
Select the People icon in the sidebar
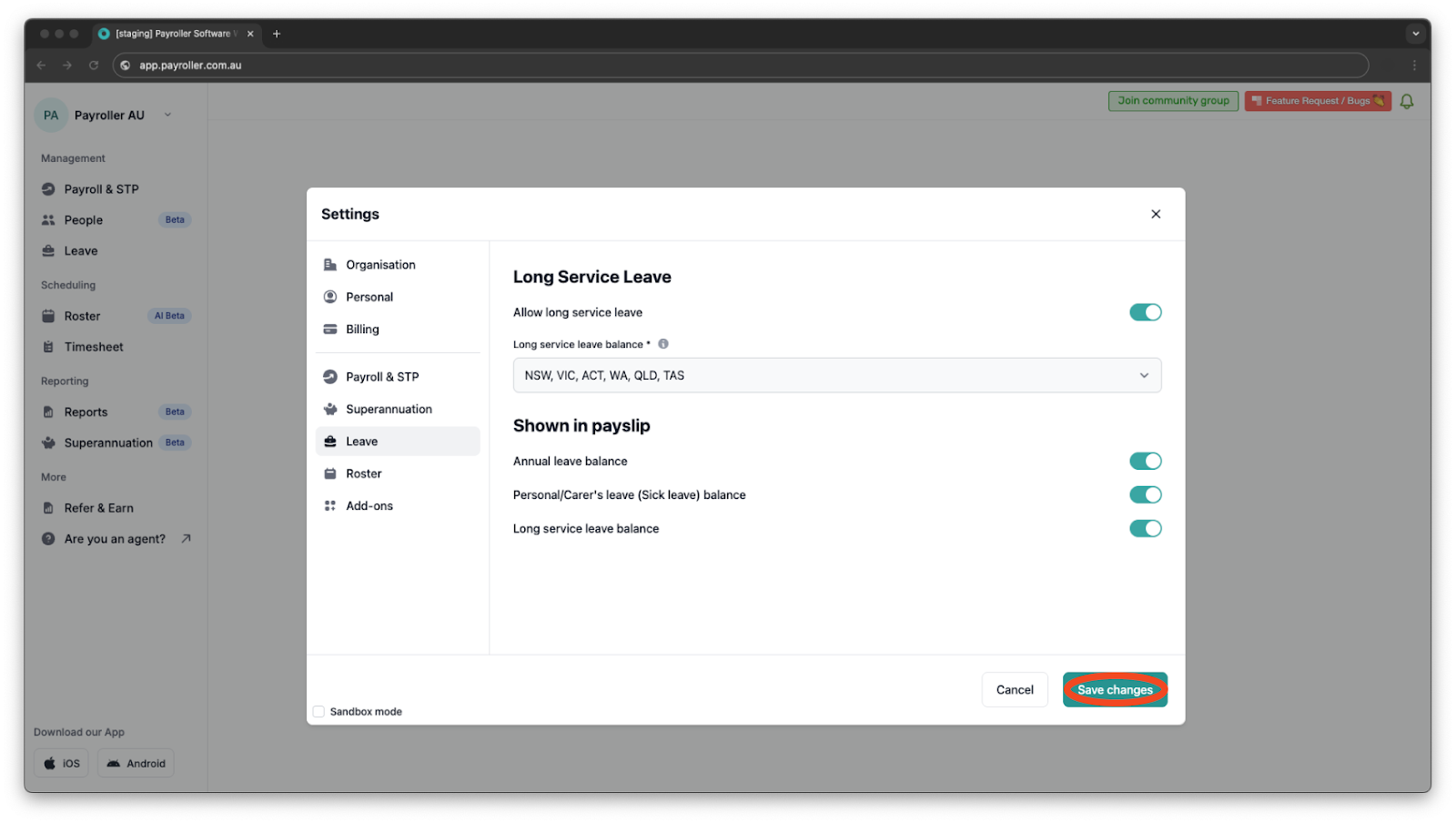pos(48,219)
